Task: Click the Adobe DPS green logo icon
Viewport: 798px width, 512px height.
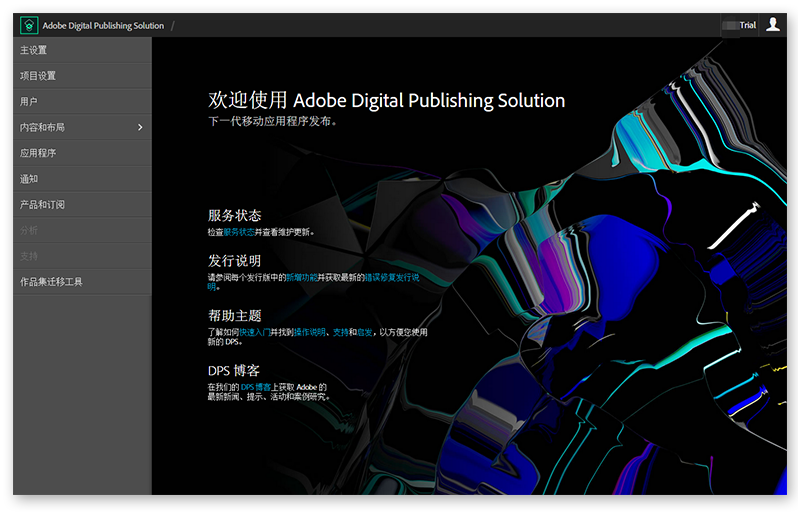Action: pyautogui.click(x=29, y=25)
